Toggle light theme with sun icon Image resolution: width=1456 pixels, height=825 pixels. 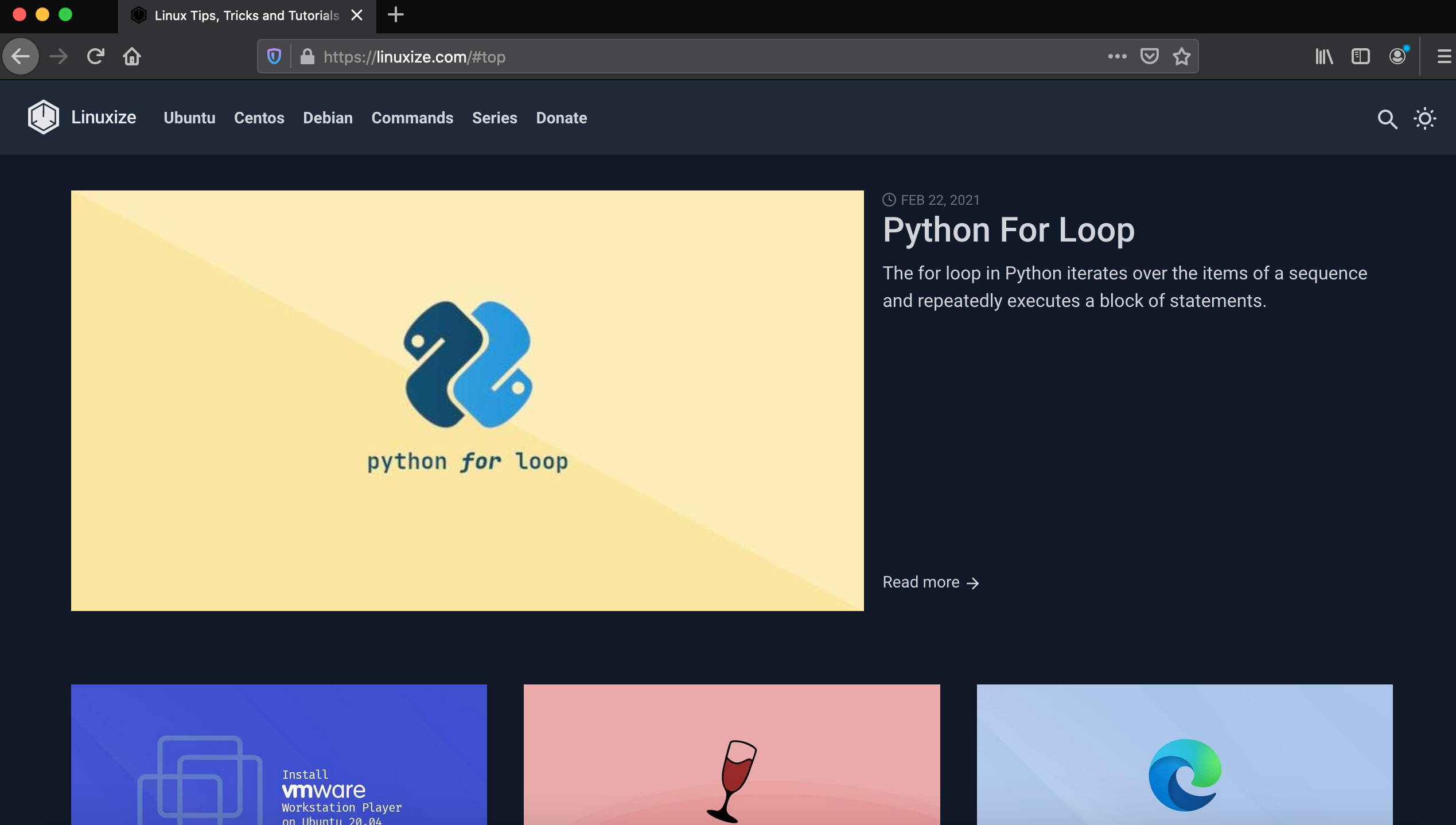pyautogui.click(x=1425, y=119)
